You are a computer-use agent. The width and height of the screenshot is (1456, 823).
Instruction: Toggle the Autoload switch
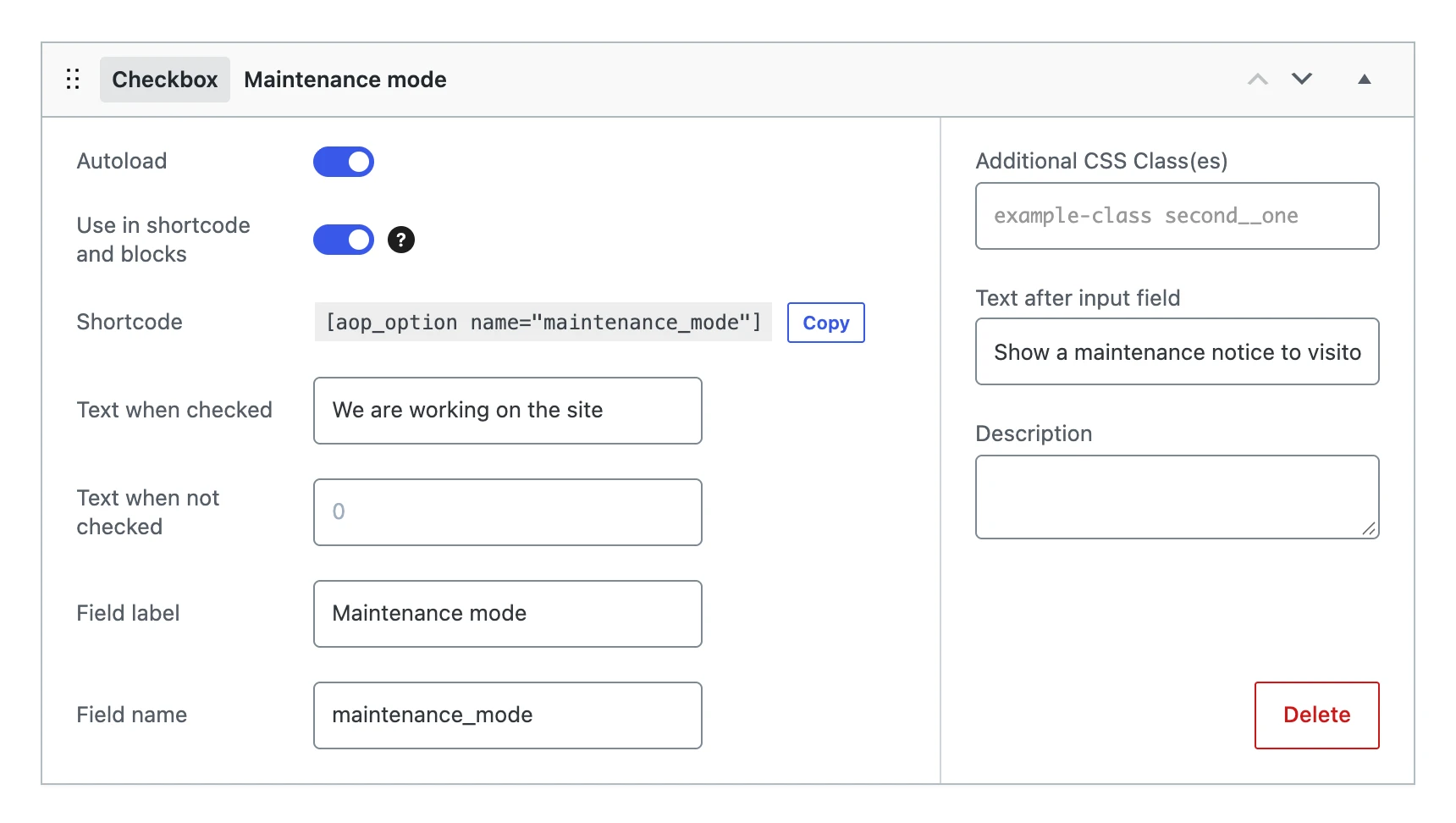344,162
